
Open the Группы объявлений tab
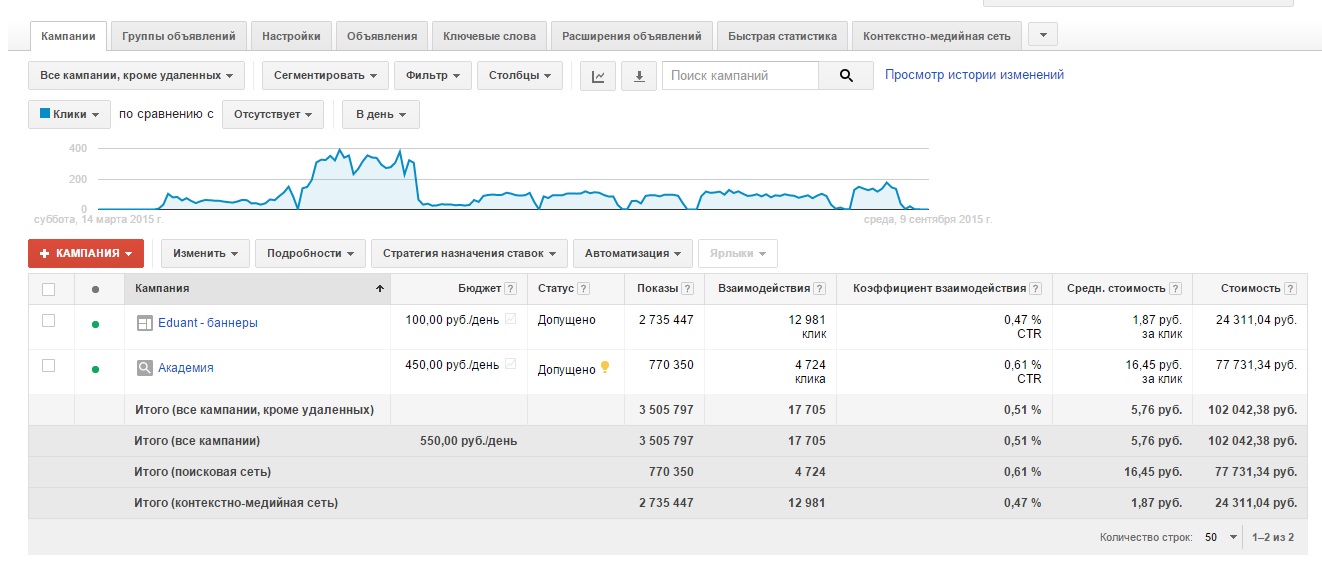tap(178, 36)
